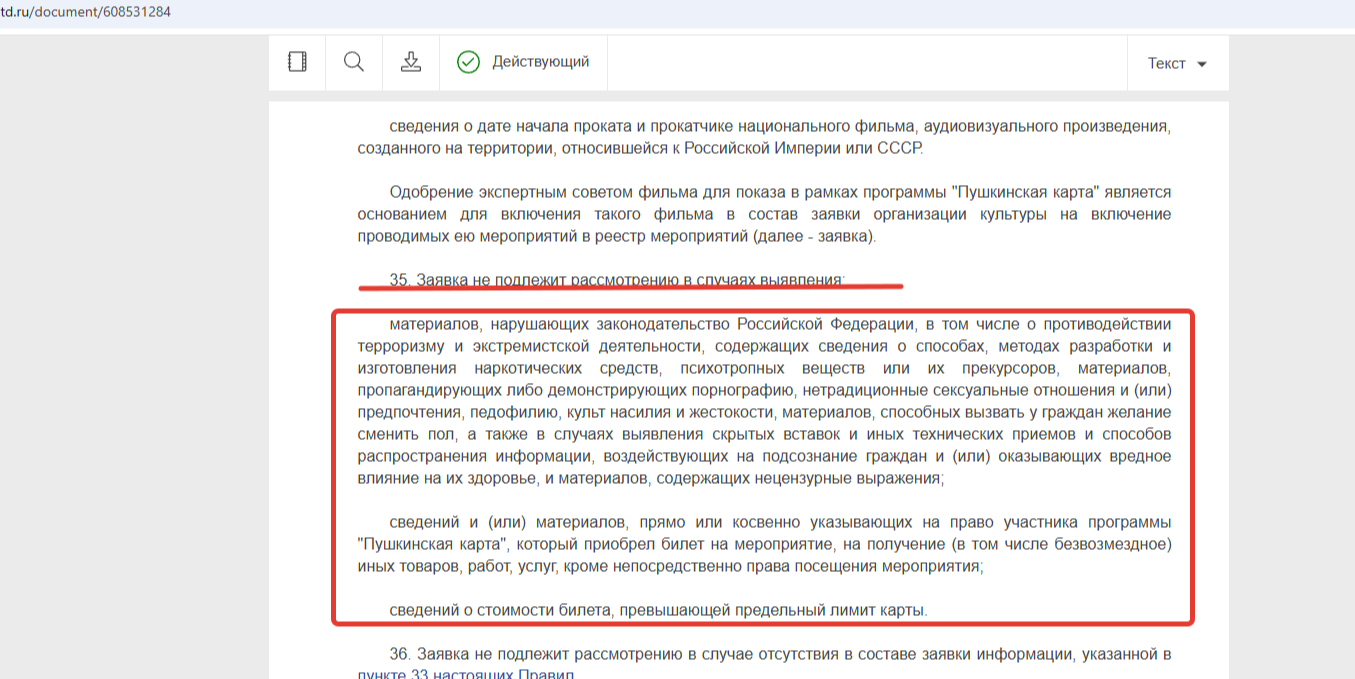Screen dimensions: 1355x679
Task: Click the green checkmark status icon
Action: 468,62
